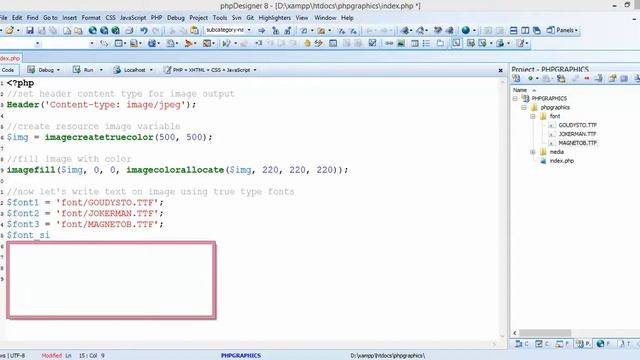Open the Help menu
The width and height of the screenshot is (640, 360).
point(347,18)
